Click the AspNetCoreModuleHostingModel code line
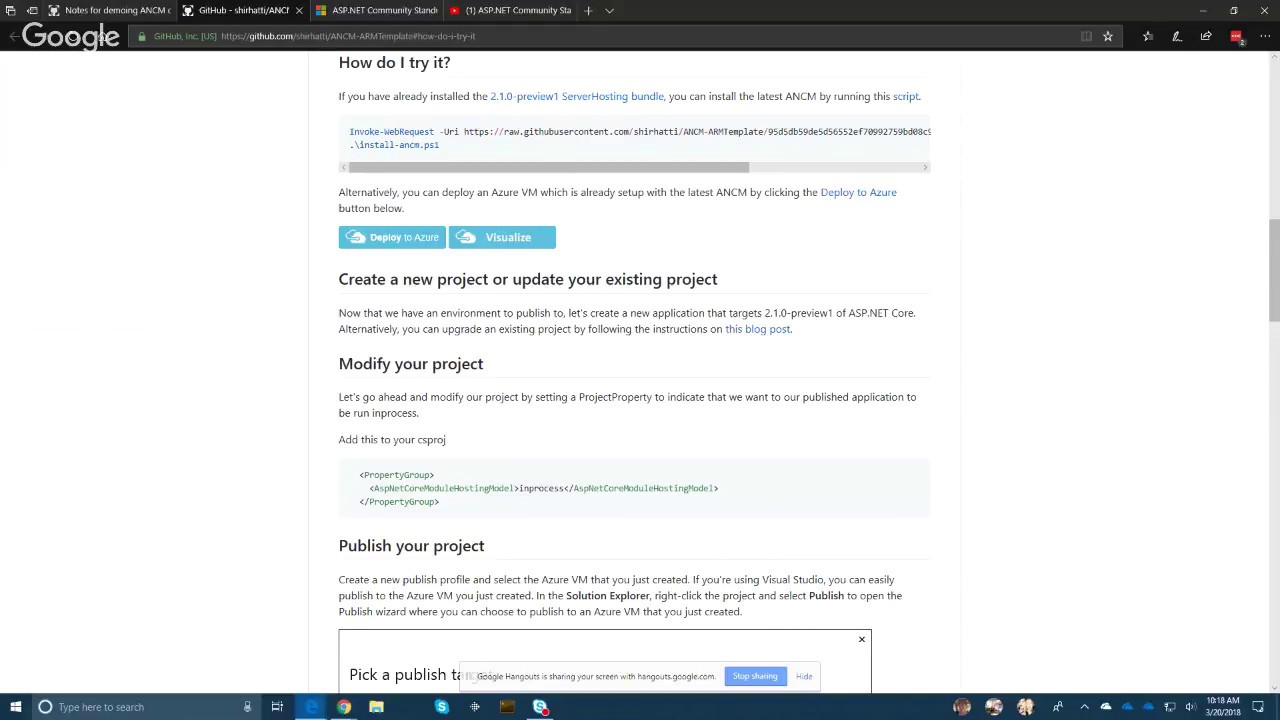The width and height of the screenshot is (1280, 720). point(544,488)
